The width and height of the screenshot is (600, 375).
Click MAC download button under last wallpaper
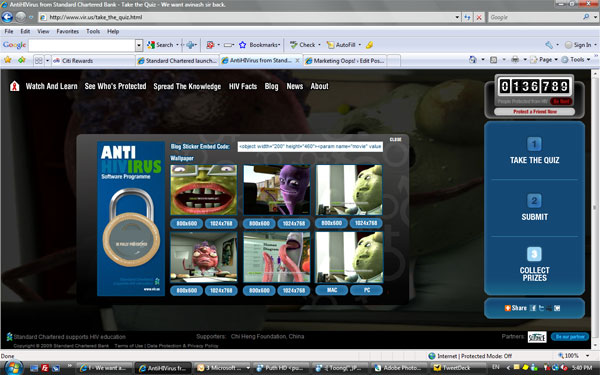tap(332, 290)
